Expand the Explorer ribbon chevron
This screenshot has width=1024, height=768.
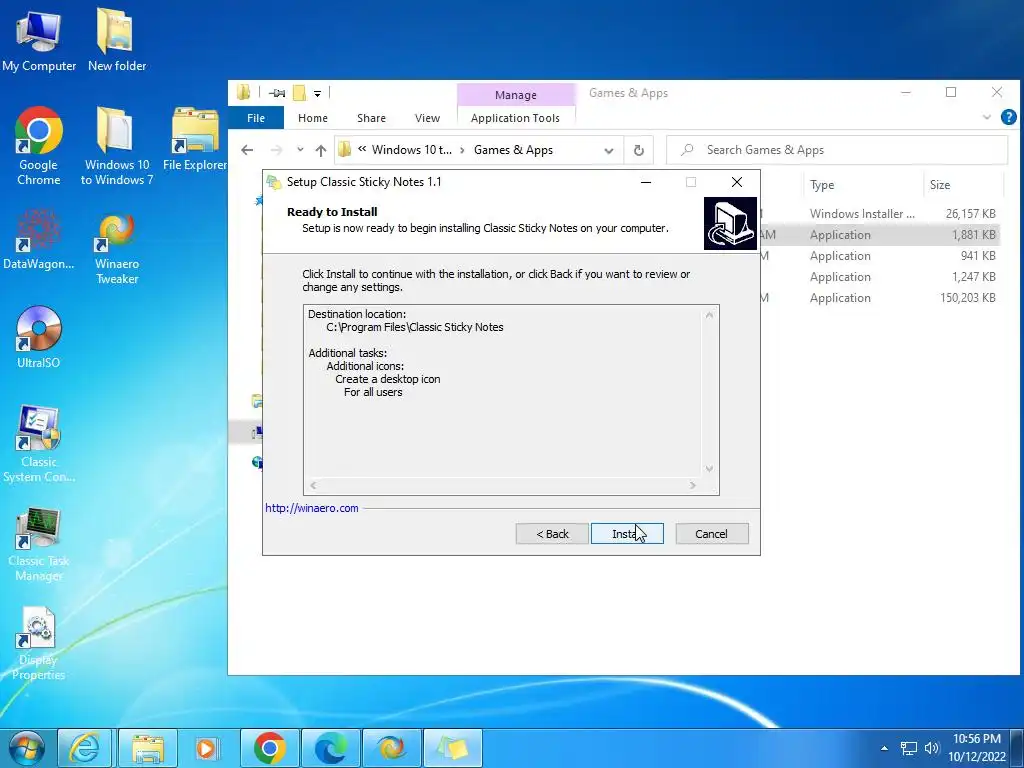(x=987, y=118)
